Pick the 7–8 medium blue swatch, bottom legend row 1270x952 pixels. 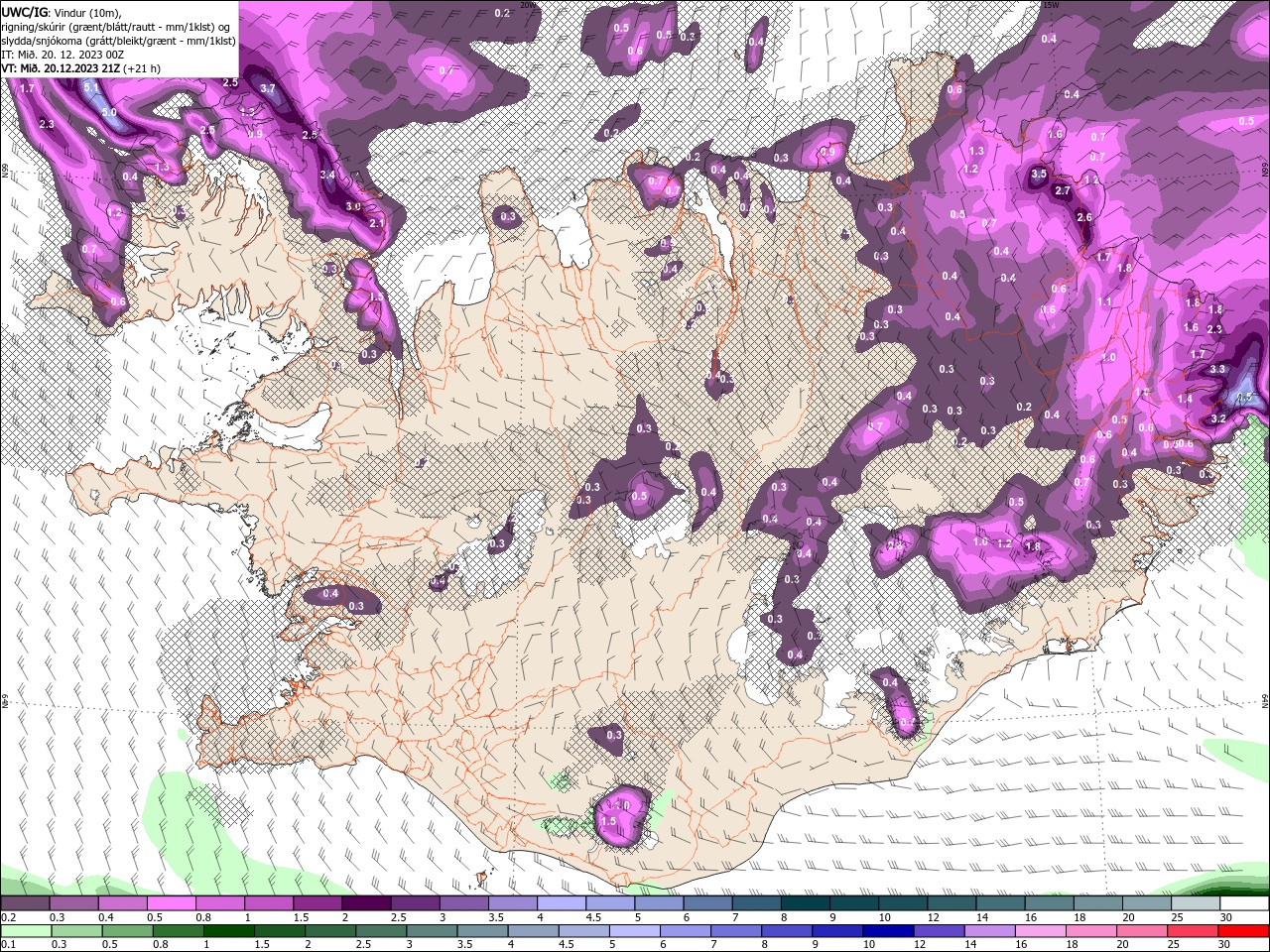(x=736, y=930)
